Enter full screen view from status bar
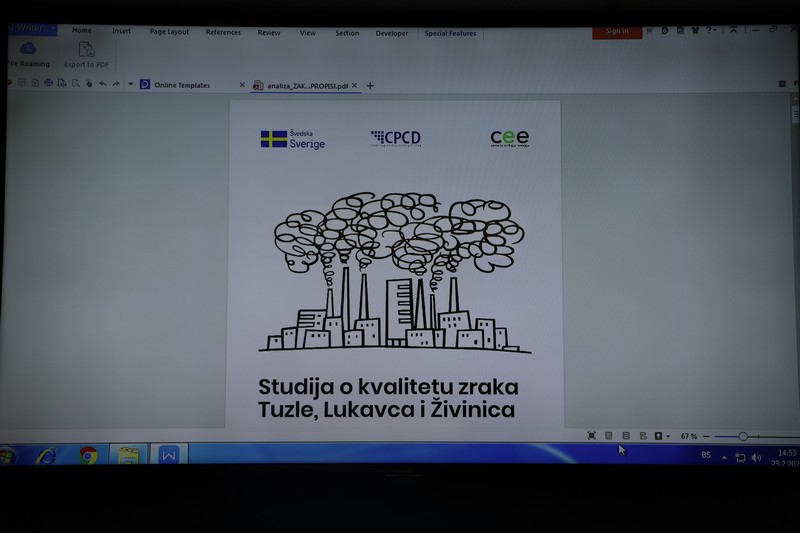Image resolution: width=800 pixels, height=533 pixels. point(591,436)
